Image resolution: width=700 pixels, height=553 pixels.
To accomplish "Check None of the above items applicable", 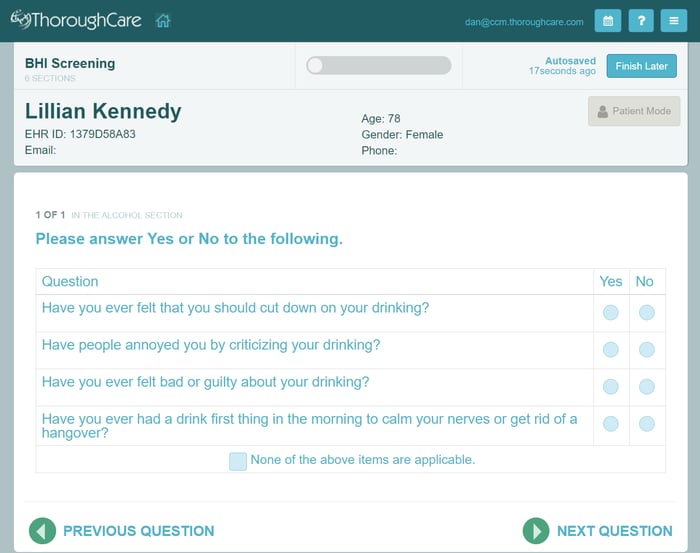I will tap(238, 461).
